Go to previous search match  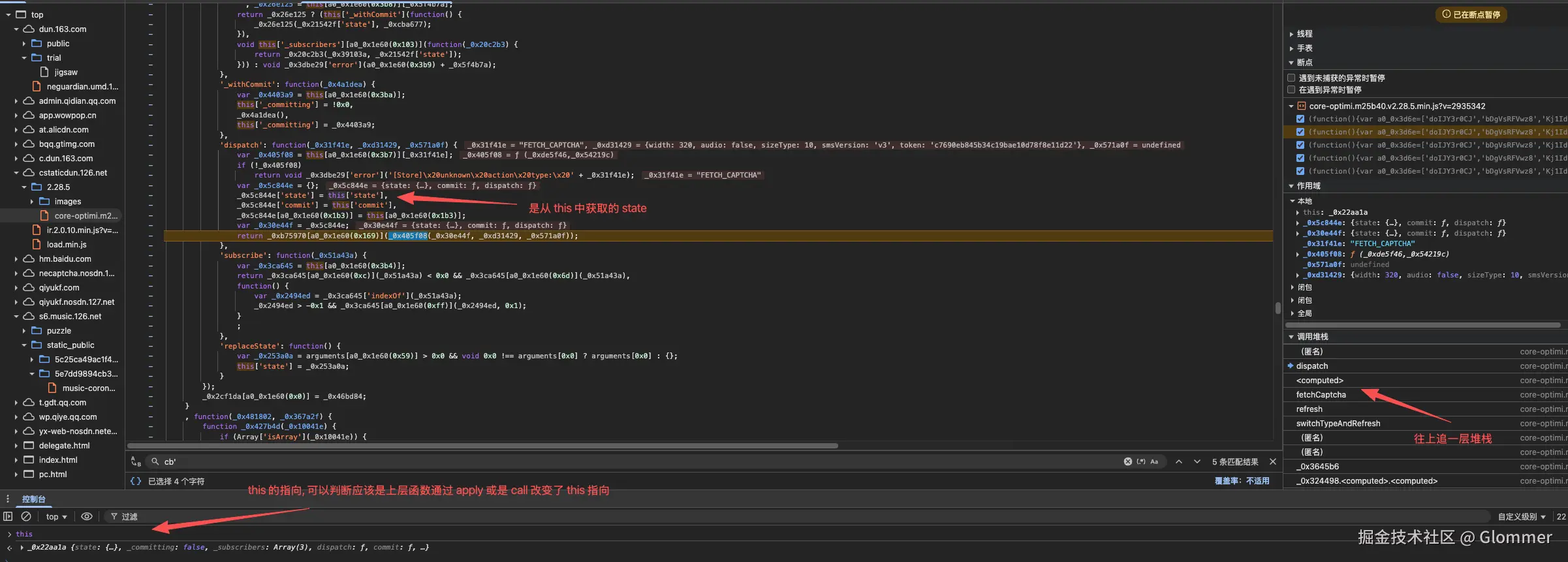click(x=1179, y=461)
